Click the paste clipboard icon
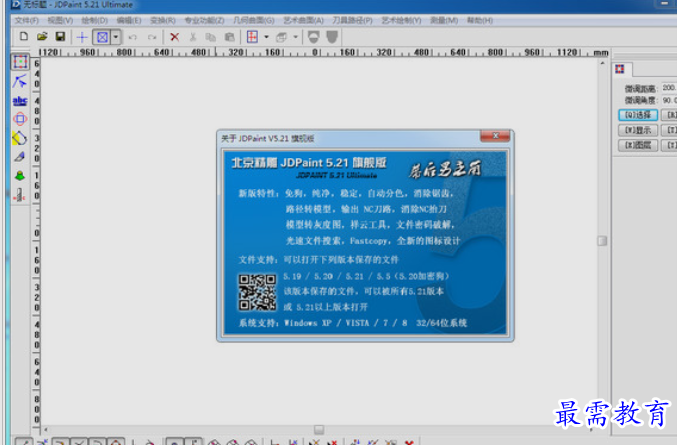Image resolution: width=677 pixels, height=445 pixels. pos(230,37)
